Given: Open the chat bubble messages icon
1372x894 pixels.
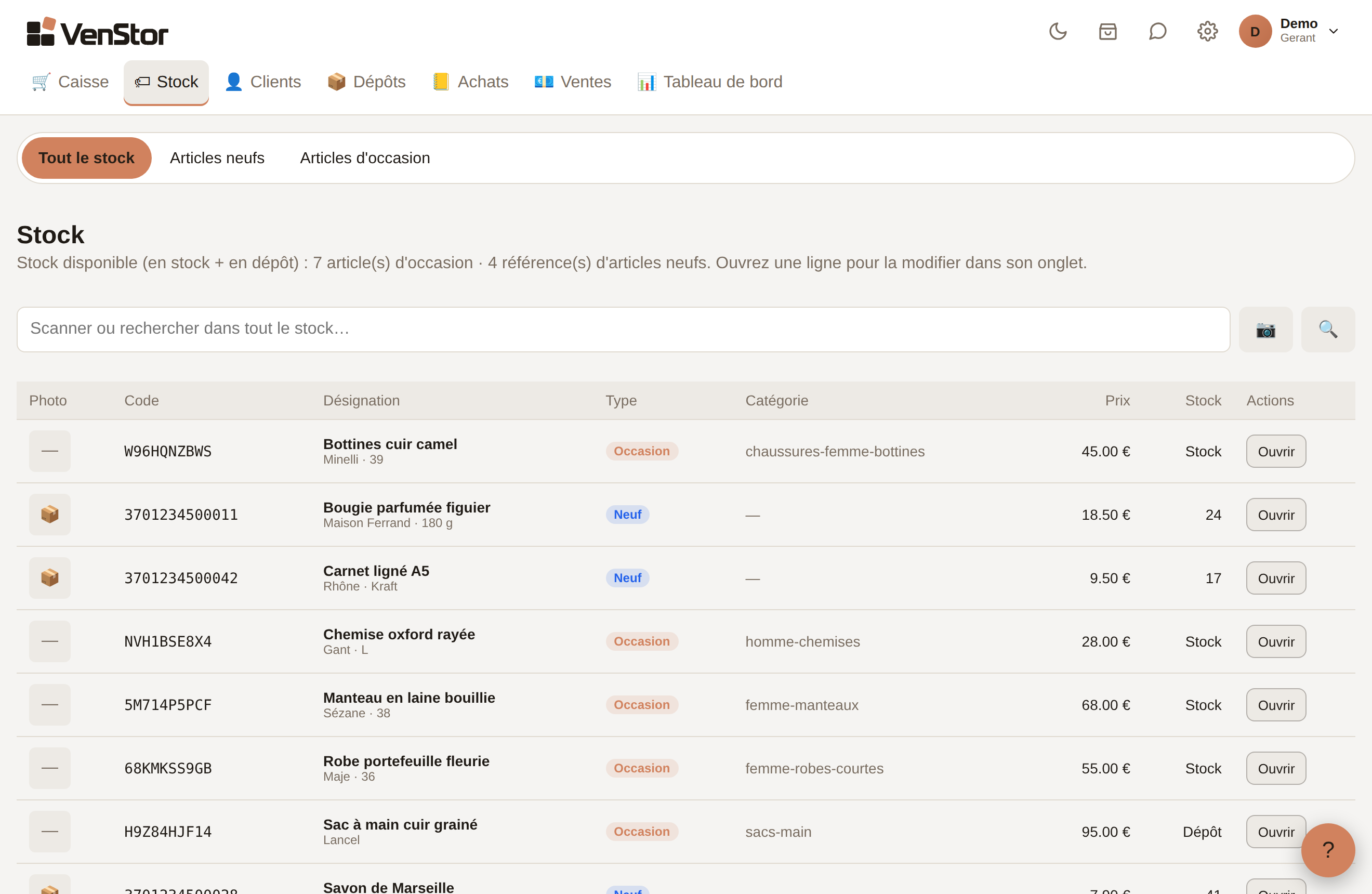Looking at the screenshot, I should 1157,31.
